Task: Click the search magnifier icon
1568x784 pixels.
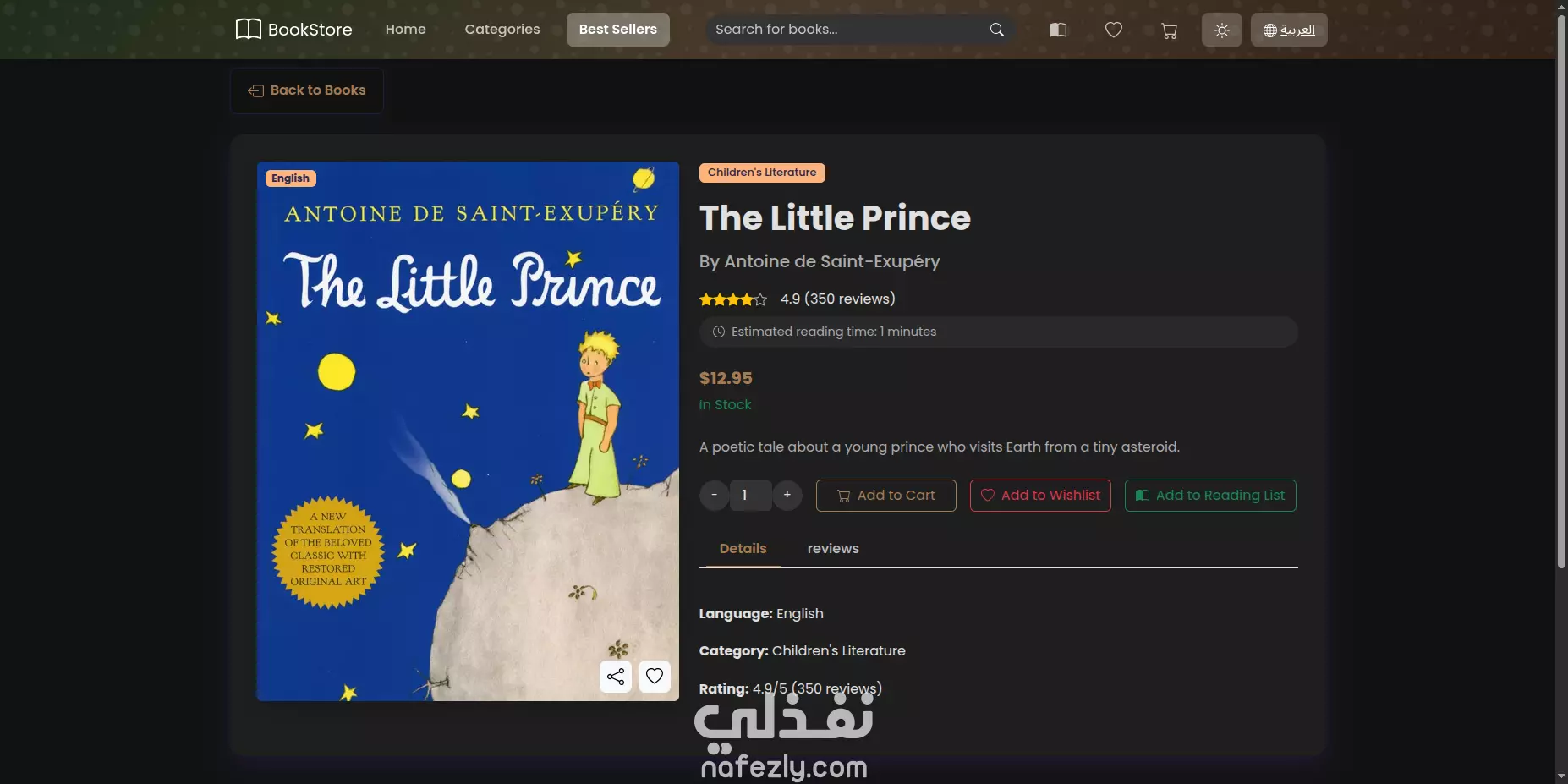Action: pyautogui.click(x=997, y=30)
